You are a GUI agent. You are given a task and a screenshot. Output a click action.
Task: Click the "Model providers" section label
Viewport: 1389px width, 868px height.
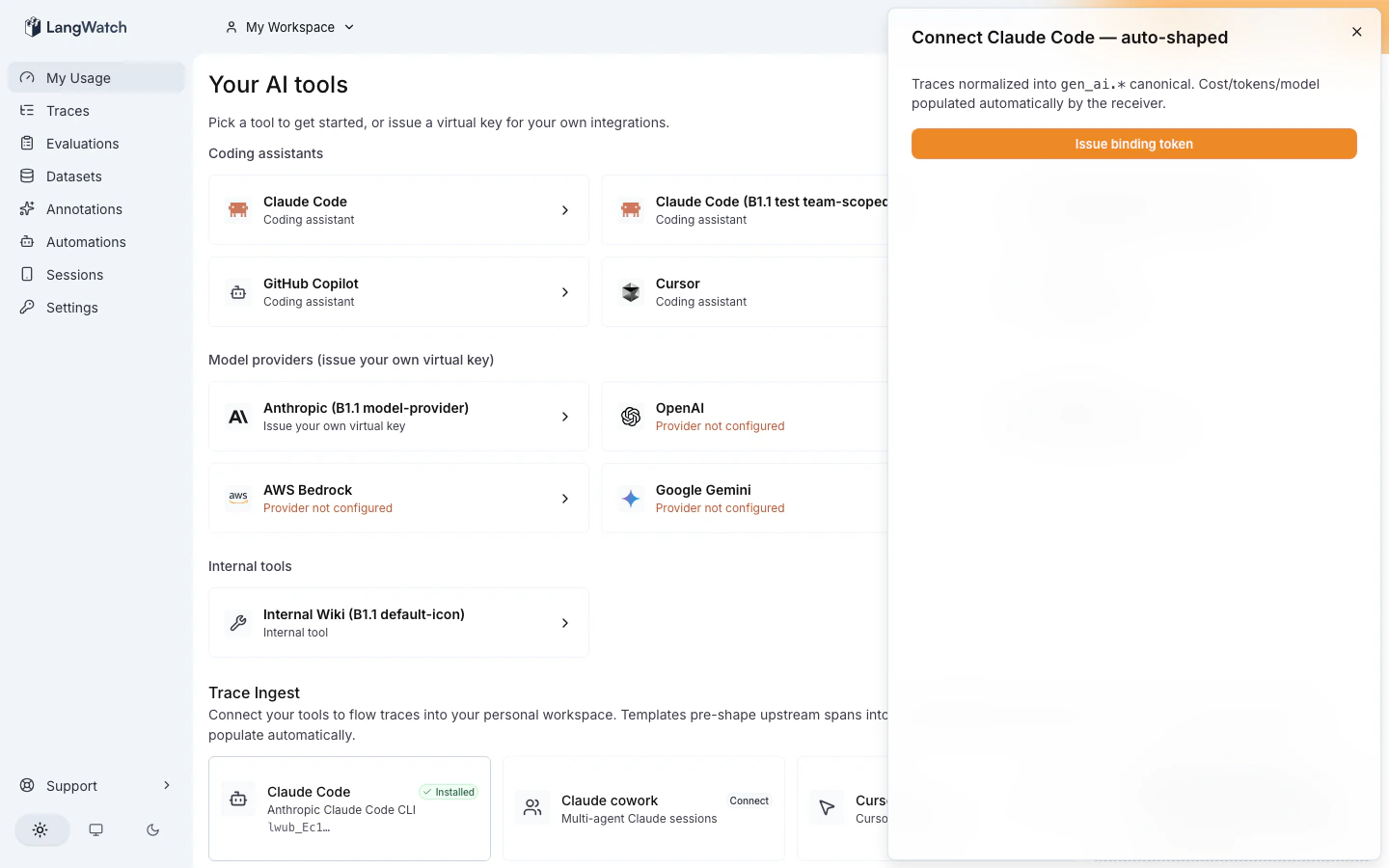[x=351, y=360]
